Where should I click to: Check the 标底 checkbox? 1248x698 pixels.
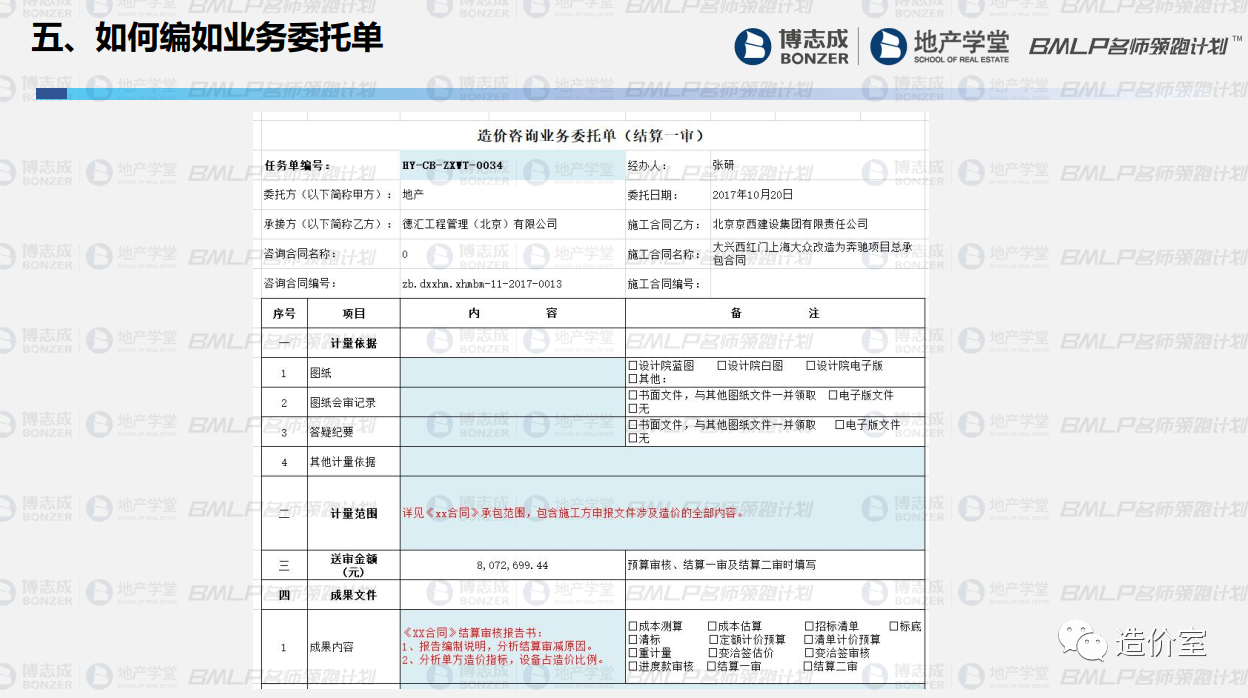click(894, 627)
